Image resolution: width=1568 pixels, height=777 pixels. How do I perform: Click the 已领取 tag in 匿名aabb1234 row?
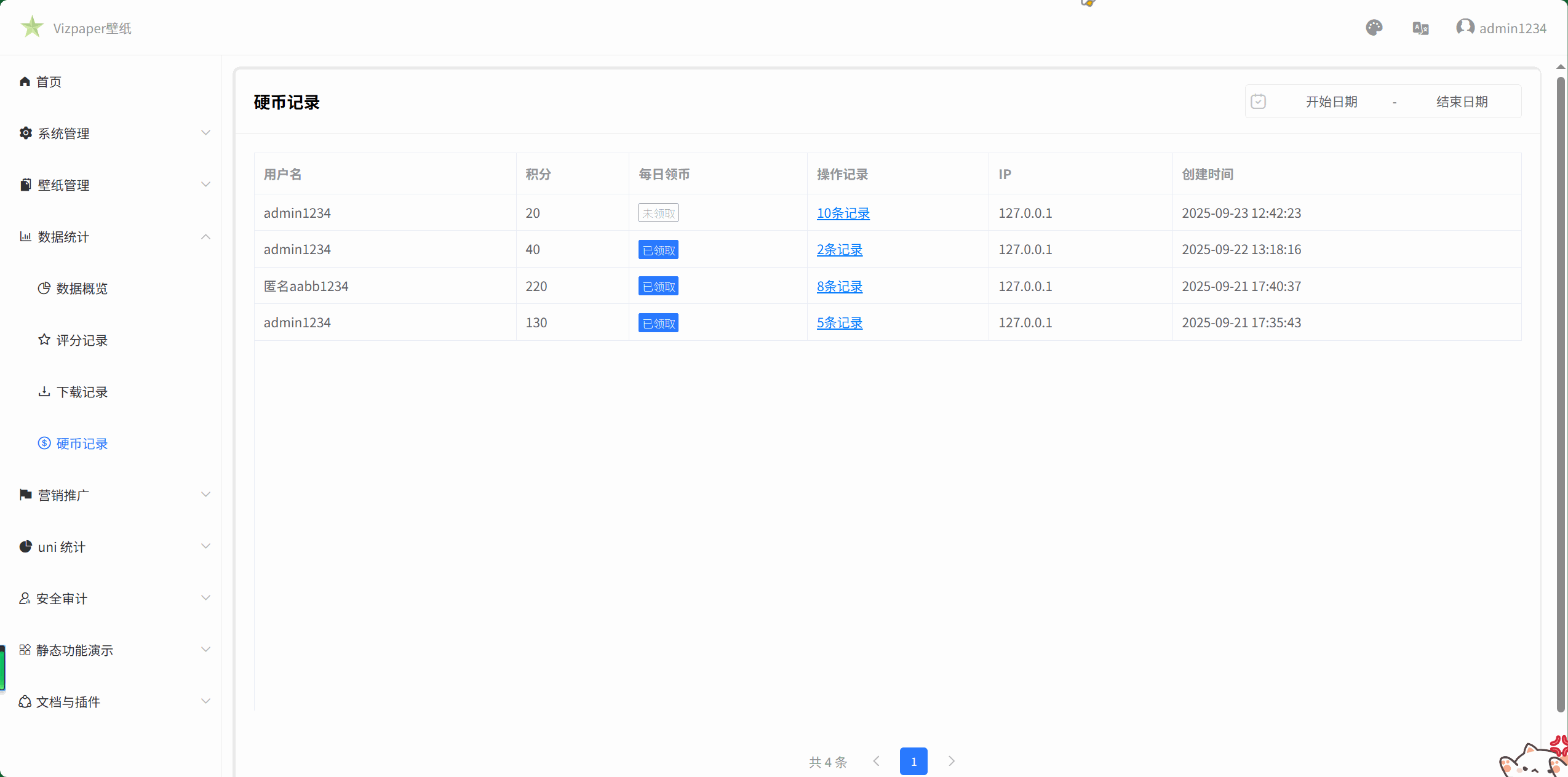tap(658, 287)
